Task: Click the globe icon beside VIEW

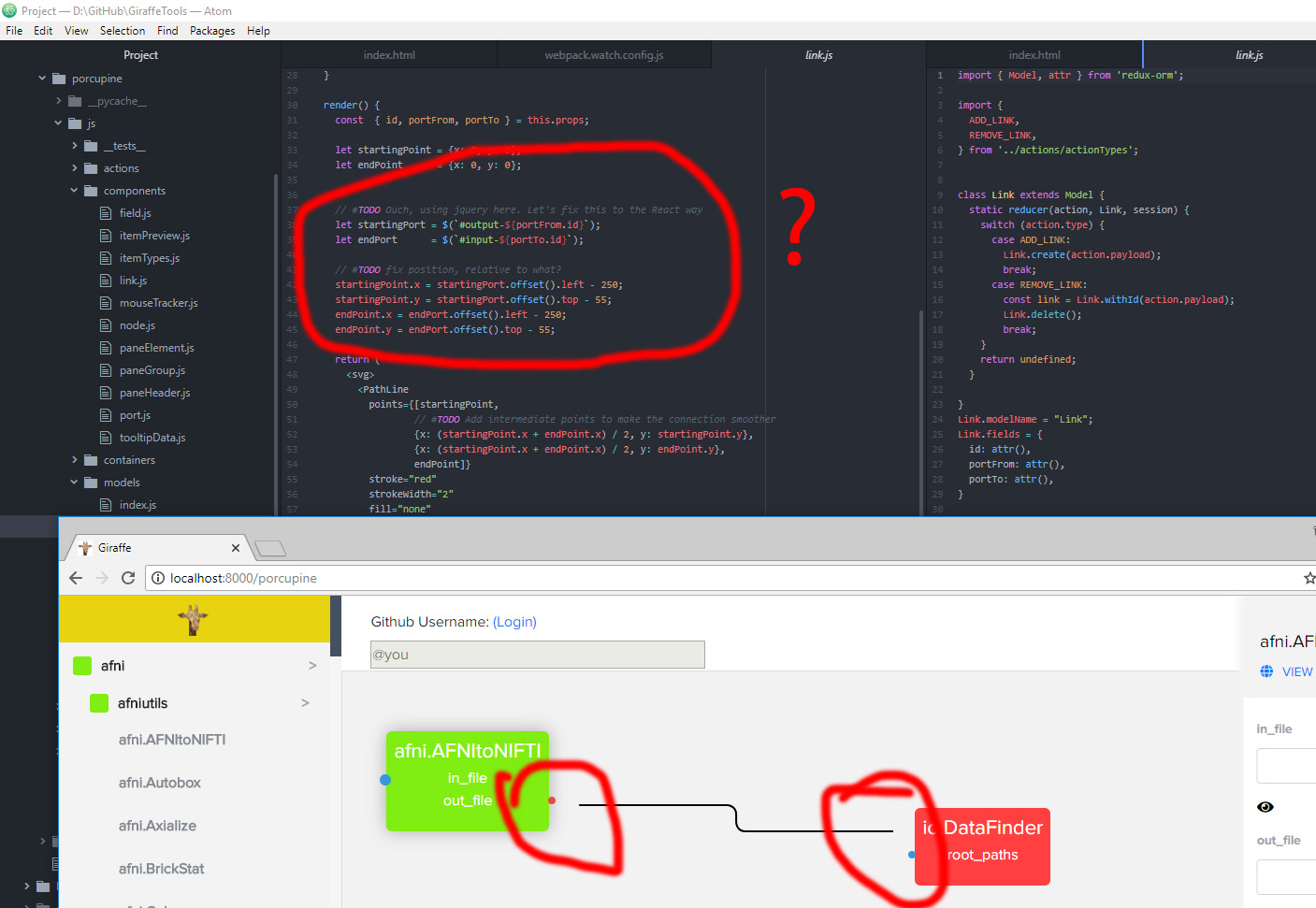Action: click(1267, 671)
